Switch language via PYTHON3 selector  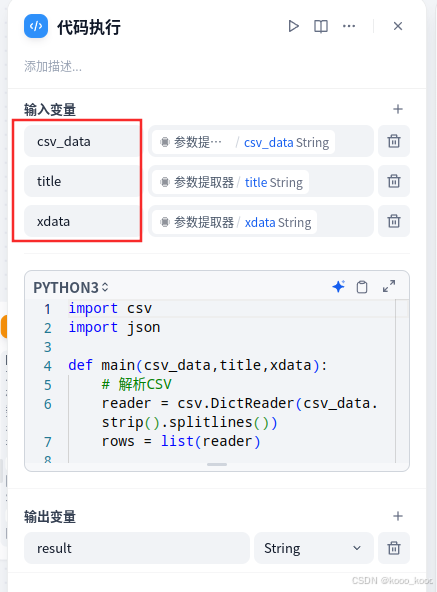point(71,288)
